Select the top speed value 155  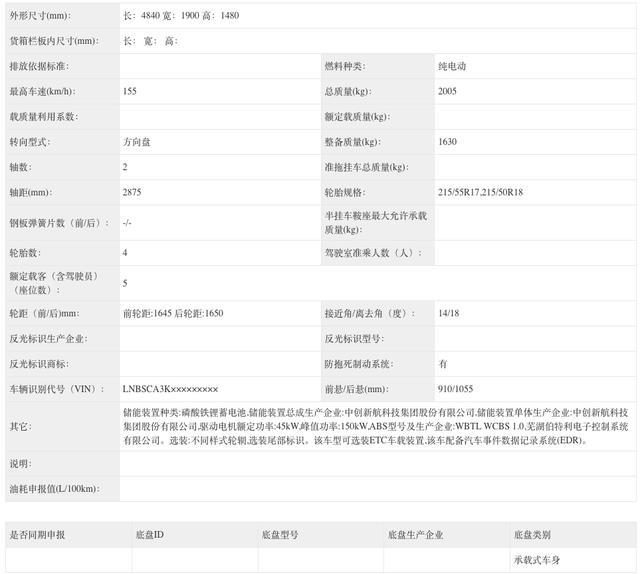click(130, 91)
